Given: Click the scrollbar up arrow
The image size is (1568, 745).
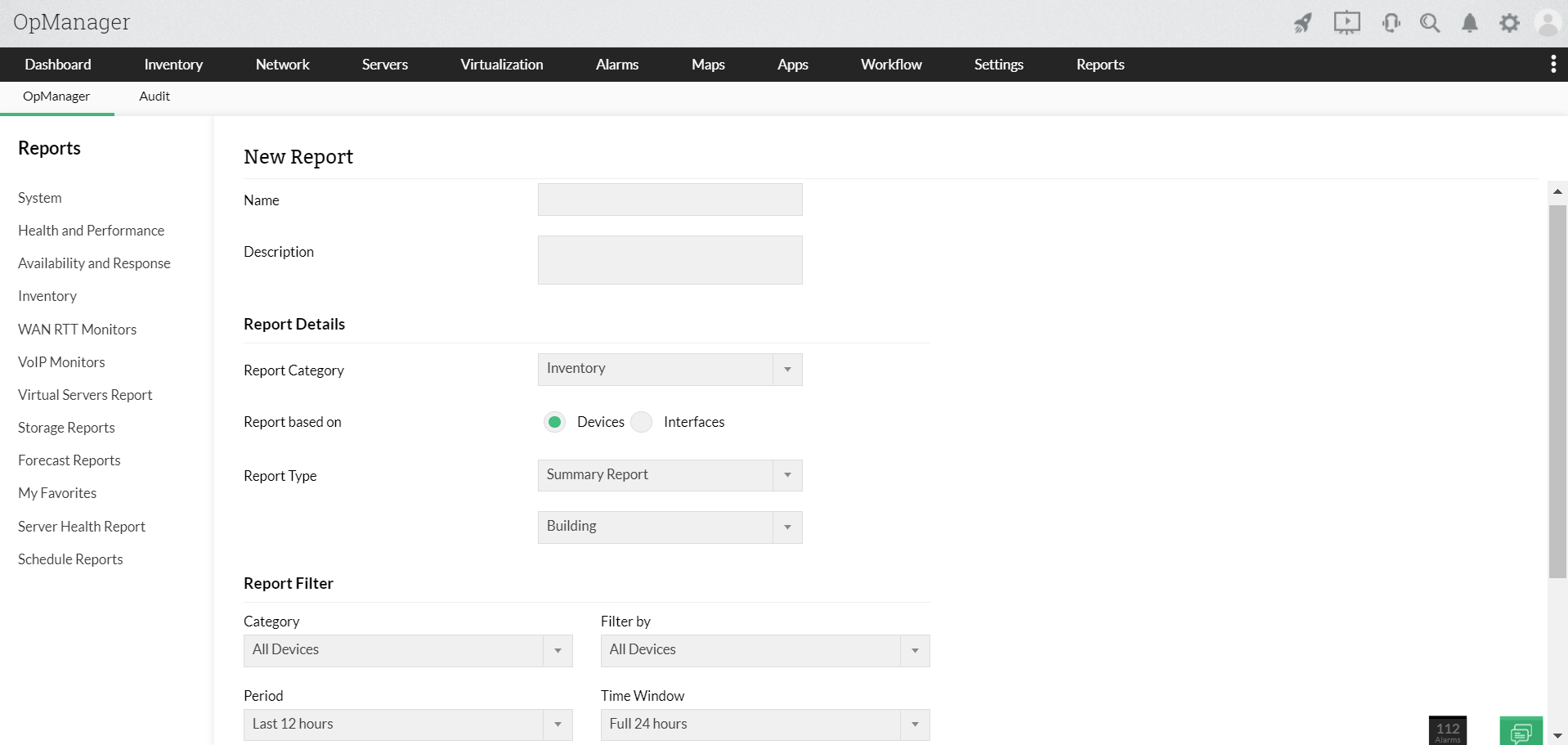Looking at the screenshot, I should [1557, 191].
